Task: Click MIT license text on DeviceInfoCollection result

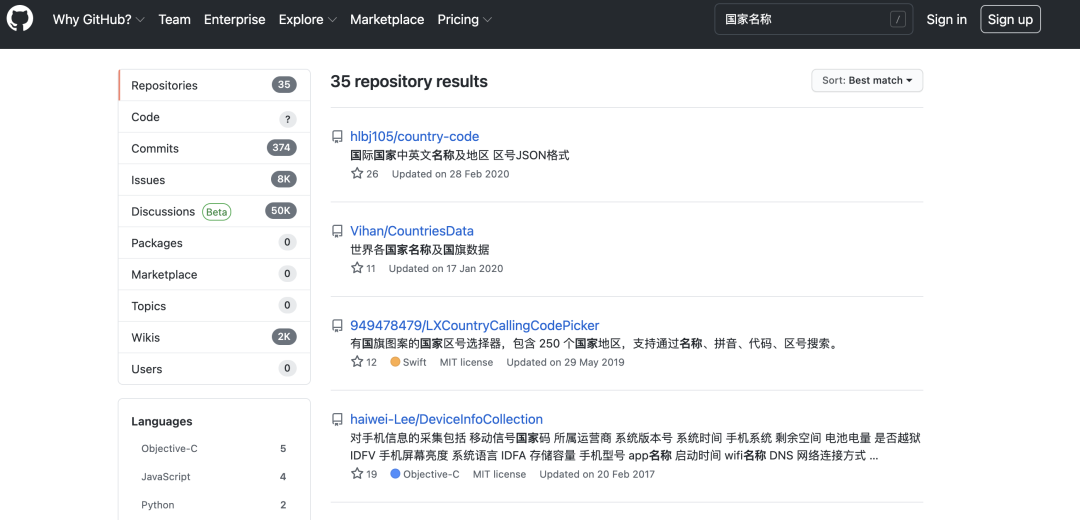Action: point(499,475)
